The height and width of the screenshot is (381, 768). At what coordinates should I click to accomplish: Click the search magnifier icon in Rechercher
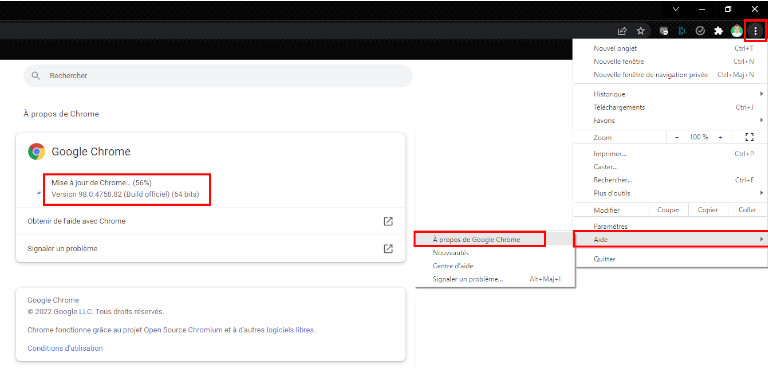pyautogui.click(x=35, y=76)
